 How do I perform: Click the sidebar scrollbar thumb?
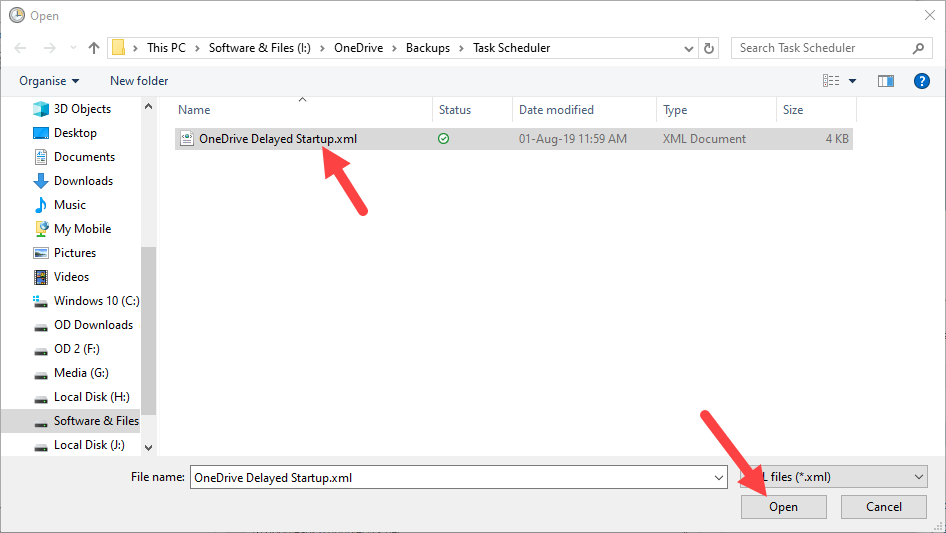tap(148, 331)
